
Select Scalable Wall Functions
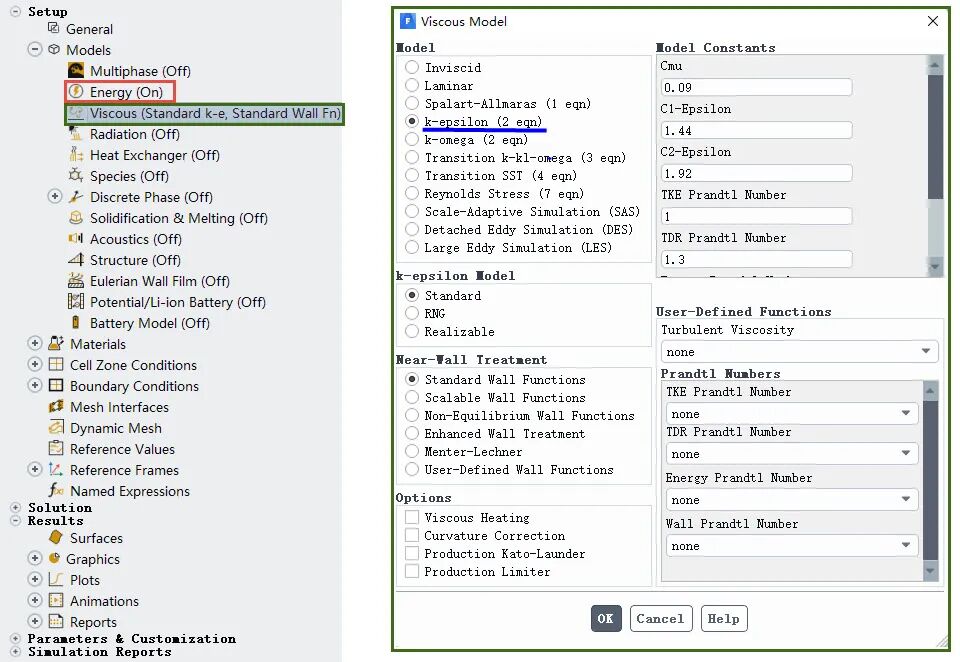coord(412,397)
